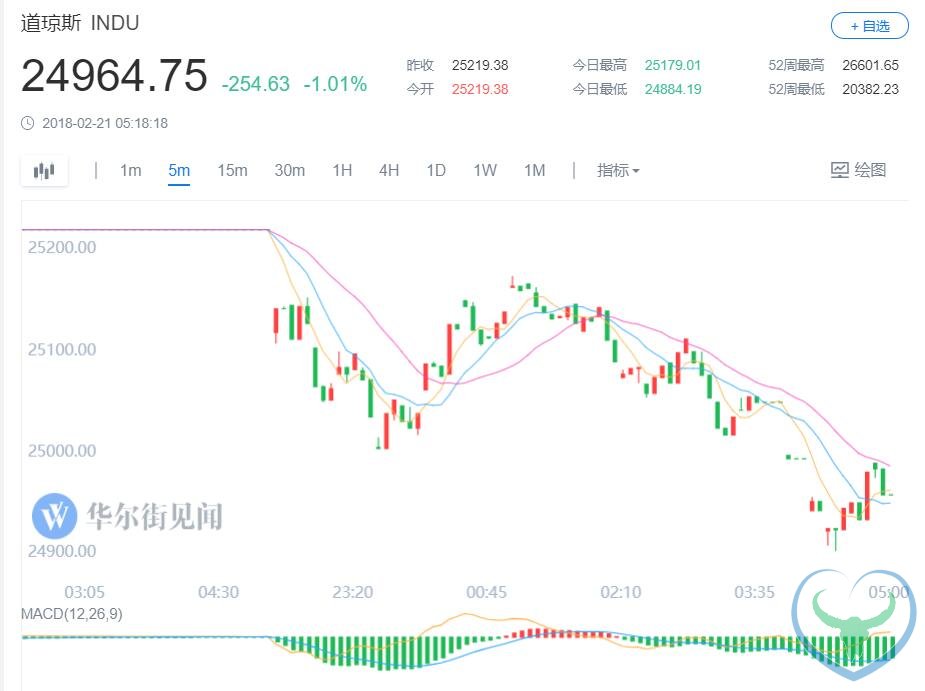This screenshot has height=691, width=925.
Task: Click the 03:35 time axis label
Action: (x=754, y=592)
